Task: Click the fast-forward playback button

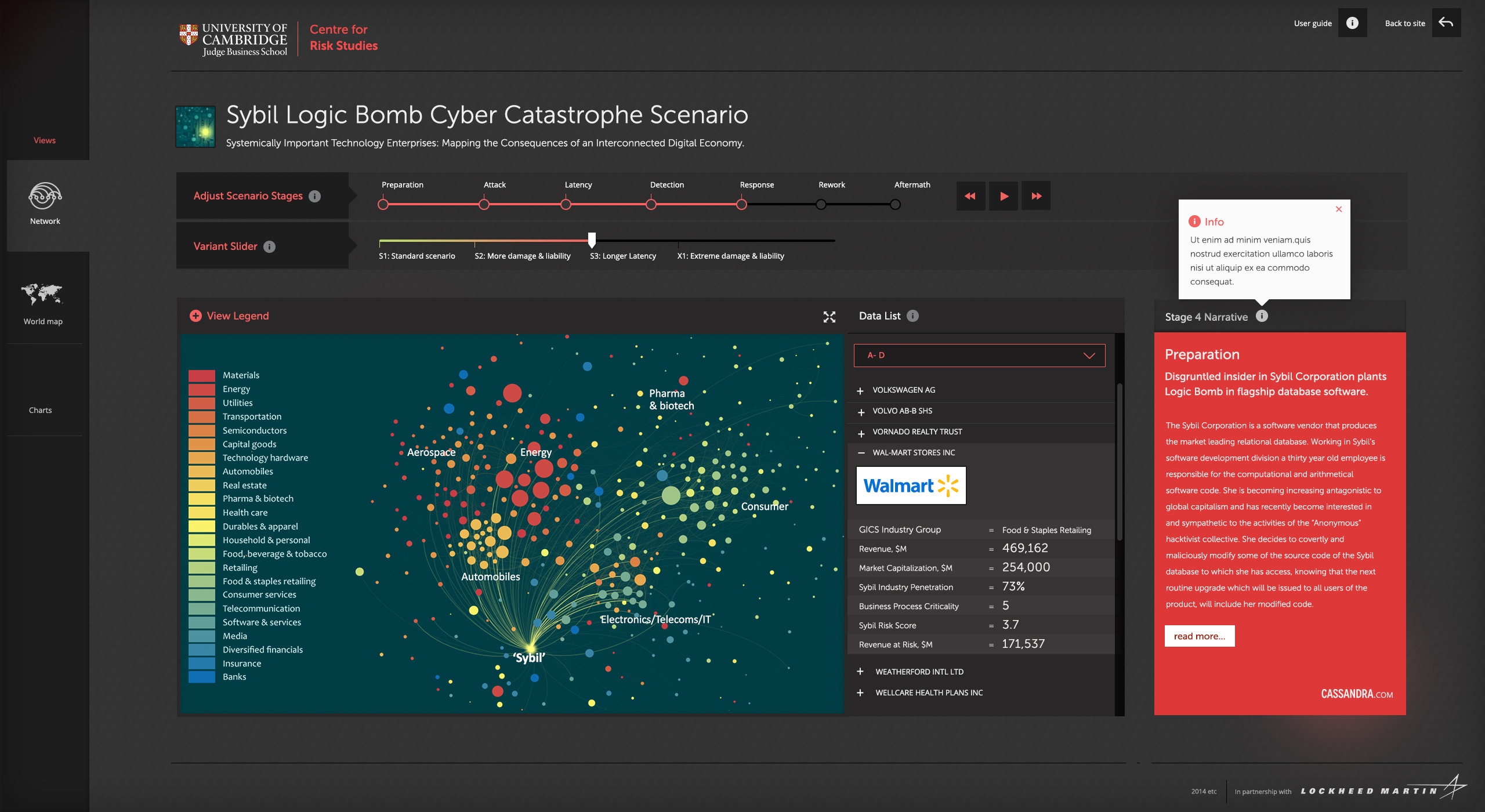Action: tap(1036, 196)
